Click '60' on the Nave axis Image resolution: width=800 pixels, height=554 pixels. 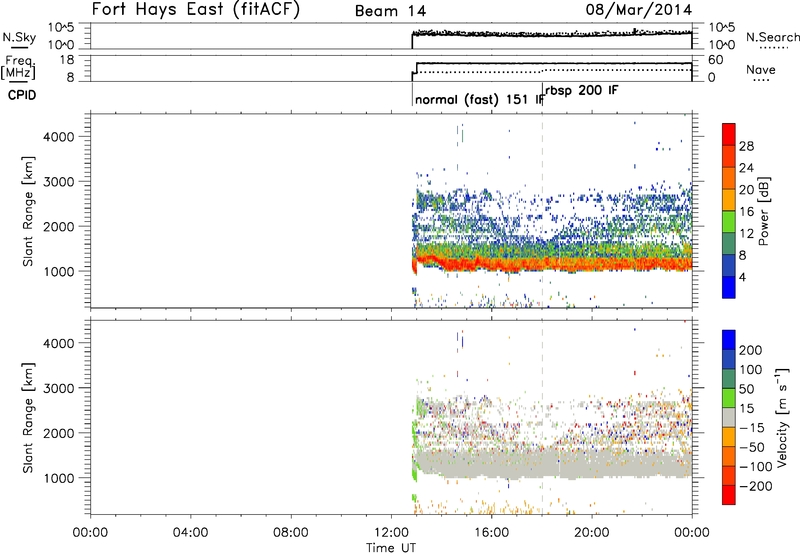click(715, 60)
